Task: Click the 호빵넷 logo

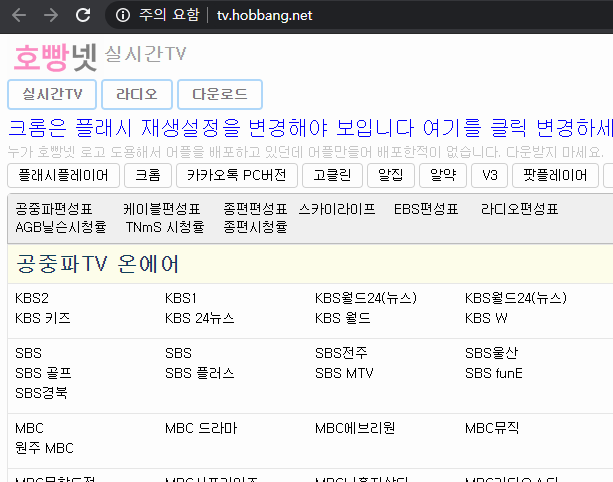Action: [x=55, y=57]
